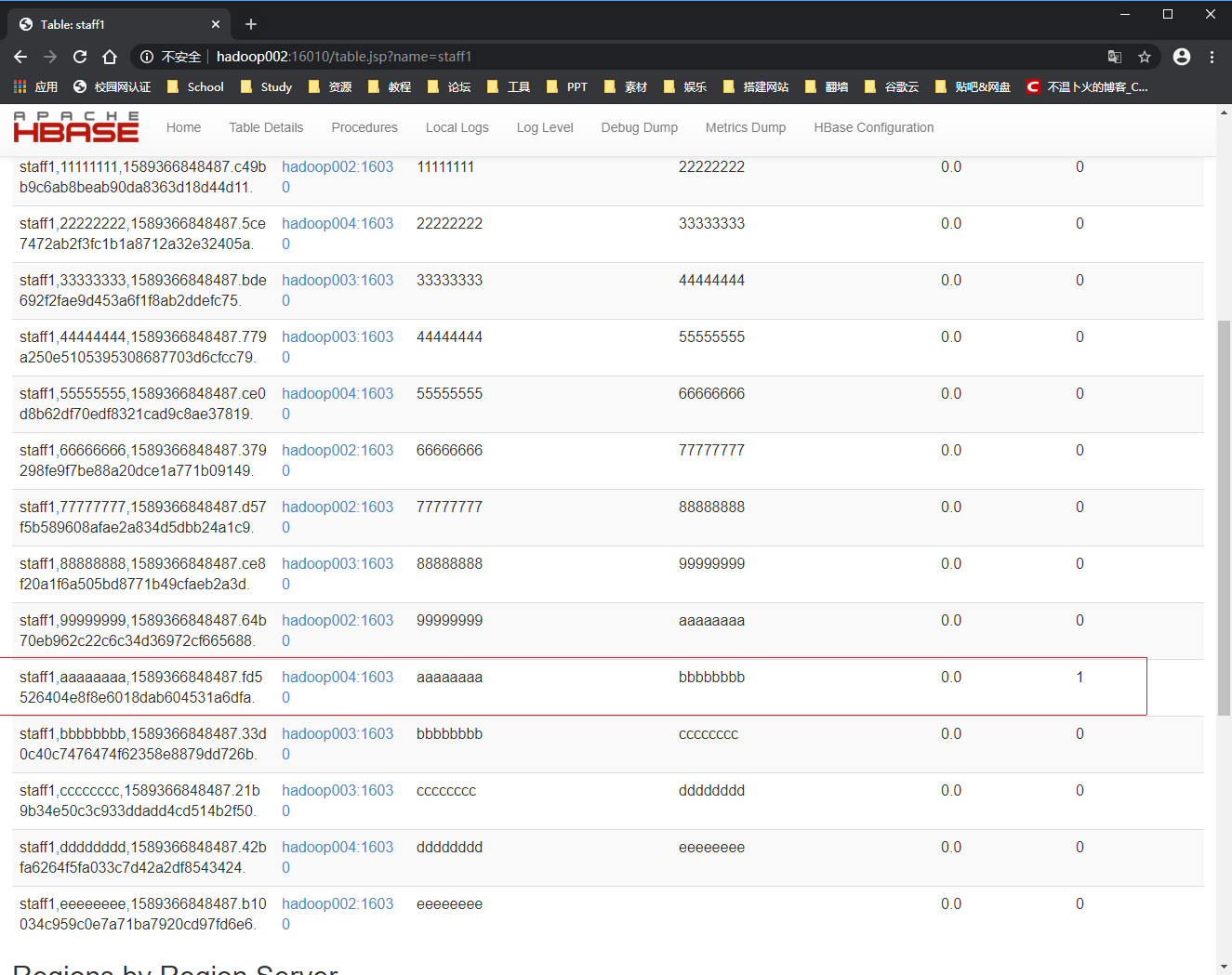
Task: Click requests value 1 in aaaaaaaa row
Action: tap(1080, 677)
